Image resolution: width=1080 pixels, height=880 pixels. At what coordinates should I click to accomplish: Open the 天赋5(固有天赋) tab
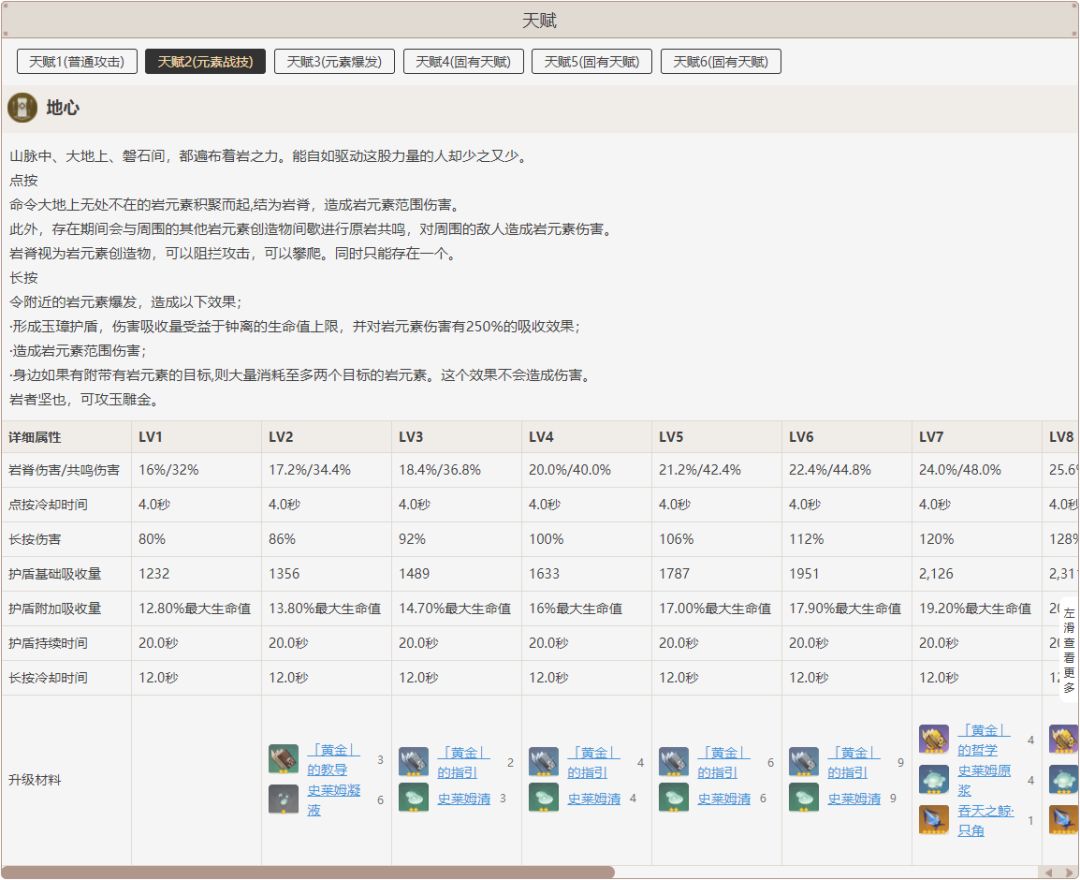point(592,61)
